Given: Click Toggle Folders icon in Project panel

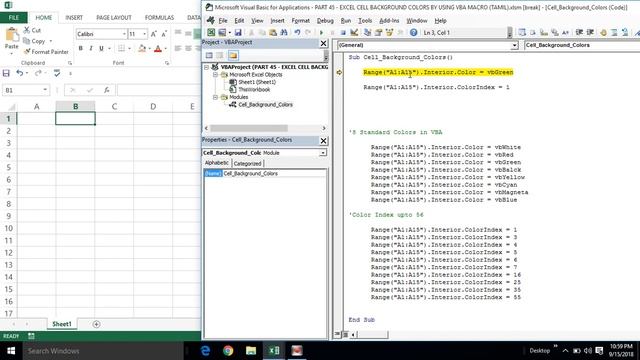Looking at the screenshot, I should click(x=233, y=56).
